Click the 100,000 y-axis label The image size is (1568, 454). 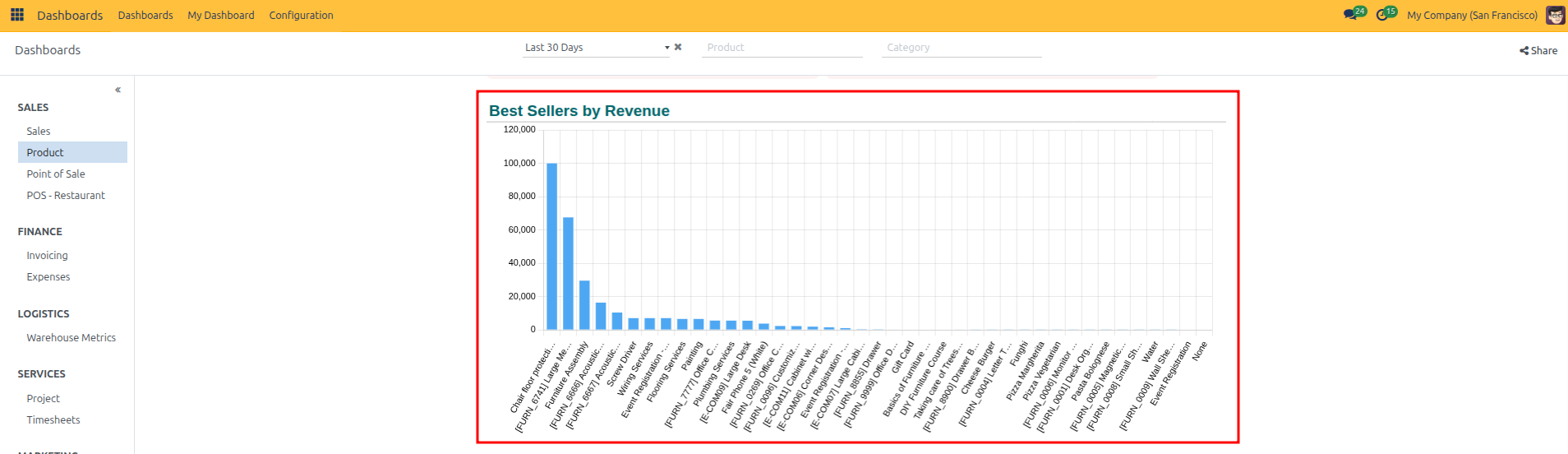pyautogui.click(x=519, y=163)
